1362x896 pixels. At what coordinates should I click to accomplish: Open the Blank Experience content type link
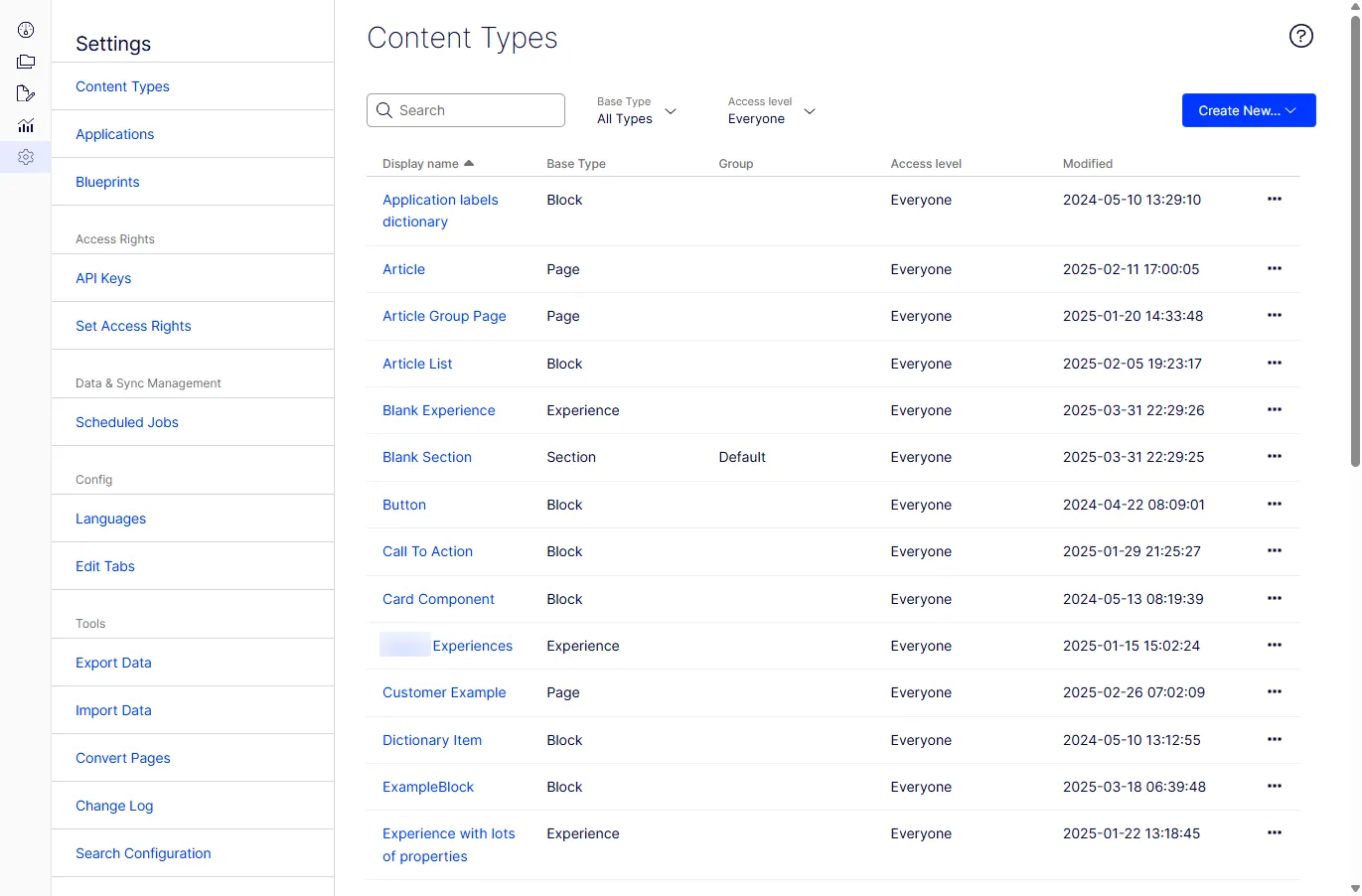(439, 410)
